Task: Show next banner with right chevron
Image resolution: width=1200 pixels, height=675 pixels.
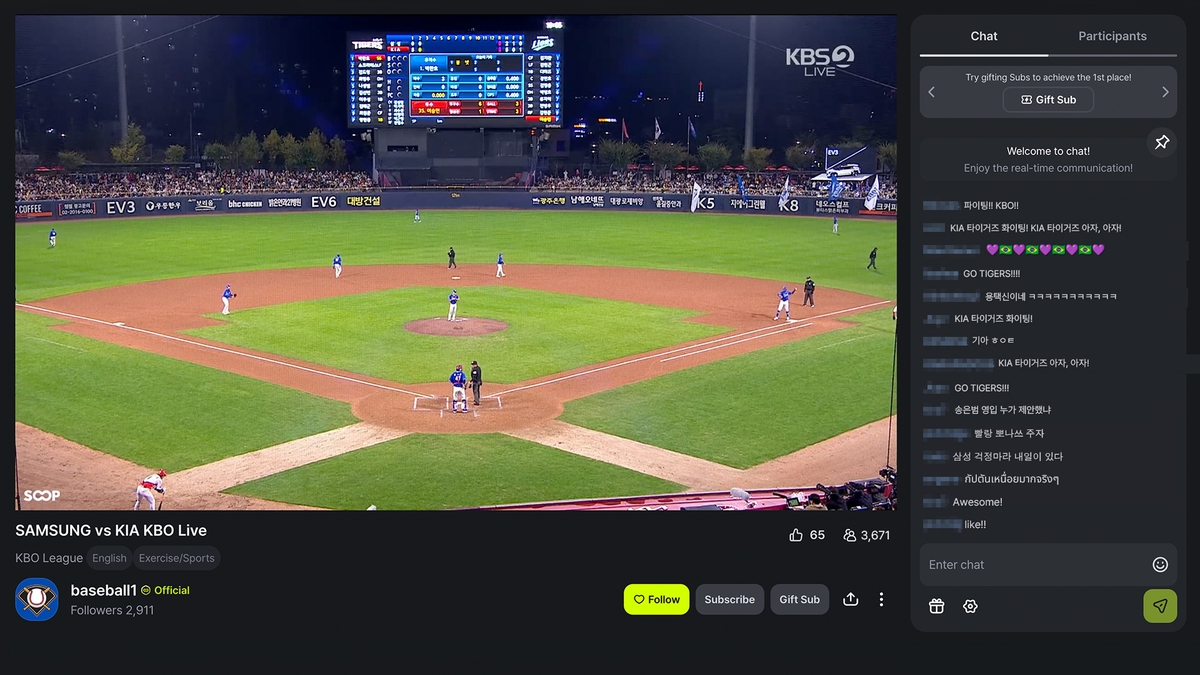Action: [1165, 92]
